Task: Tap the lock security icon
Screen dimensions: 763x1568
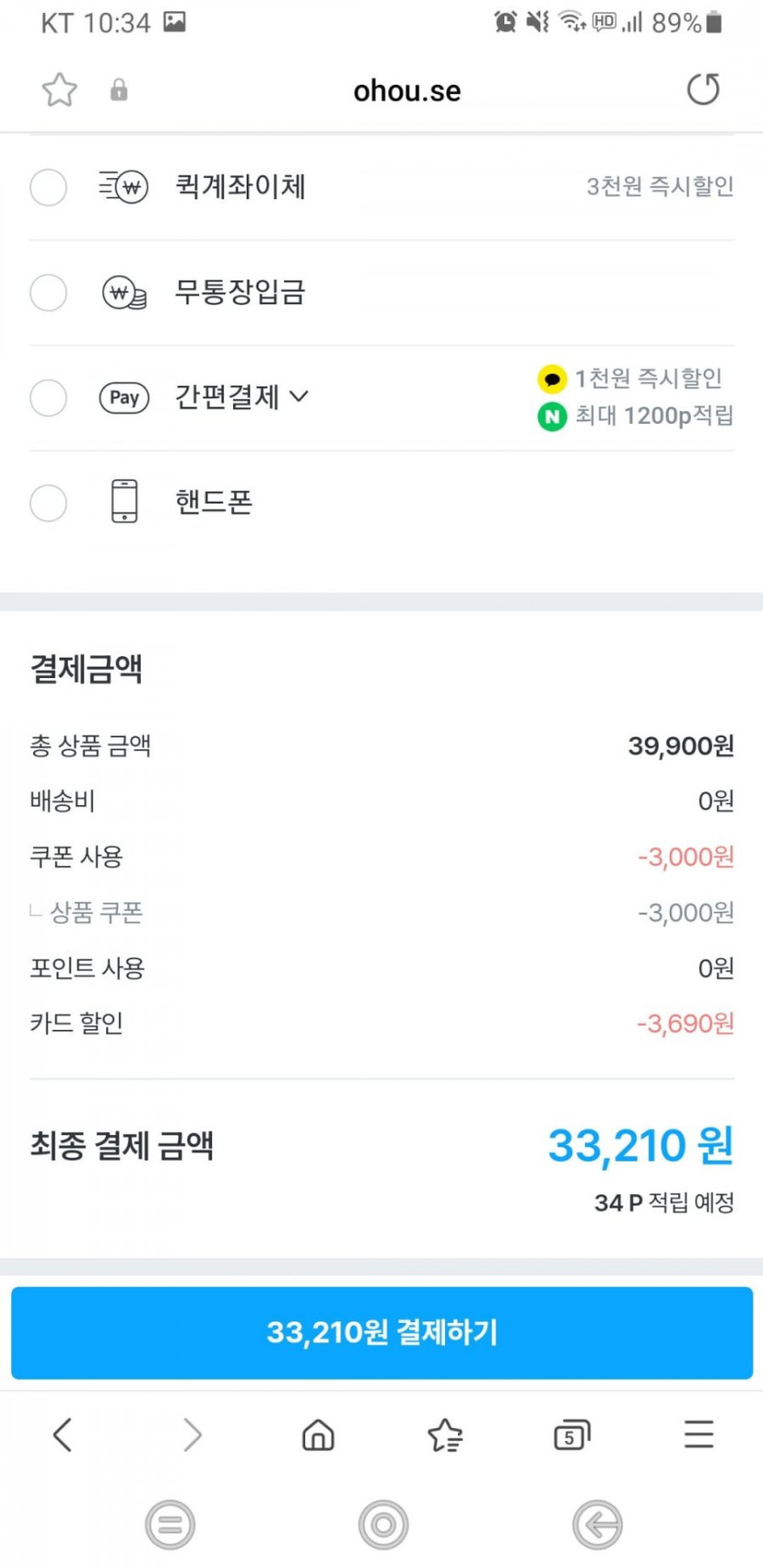Action: tap(119, 90)
